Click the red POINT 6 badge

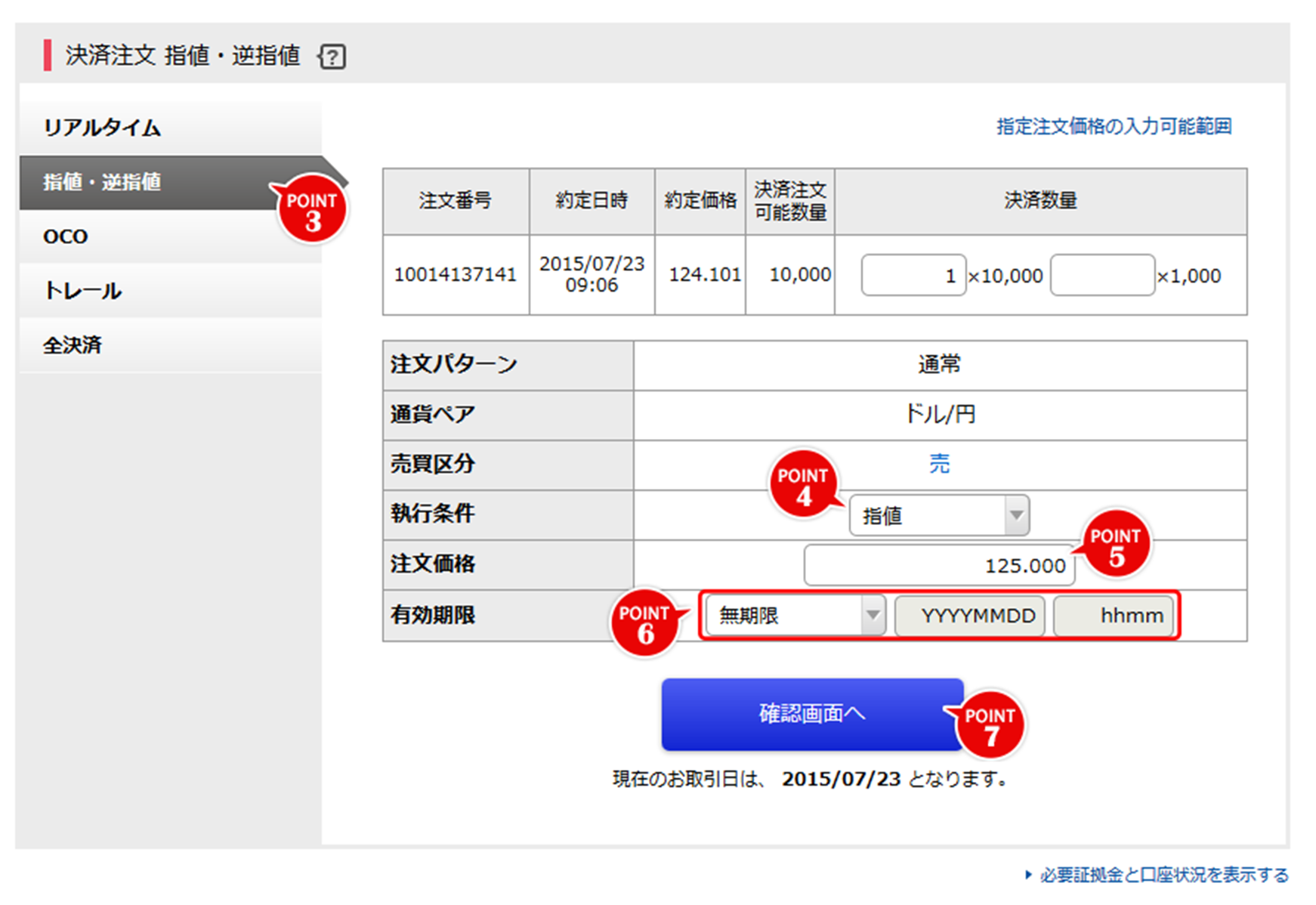pos(644,622)
